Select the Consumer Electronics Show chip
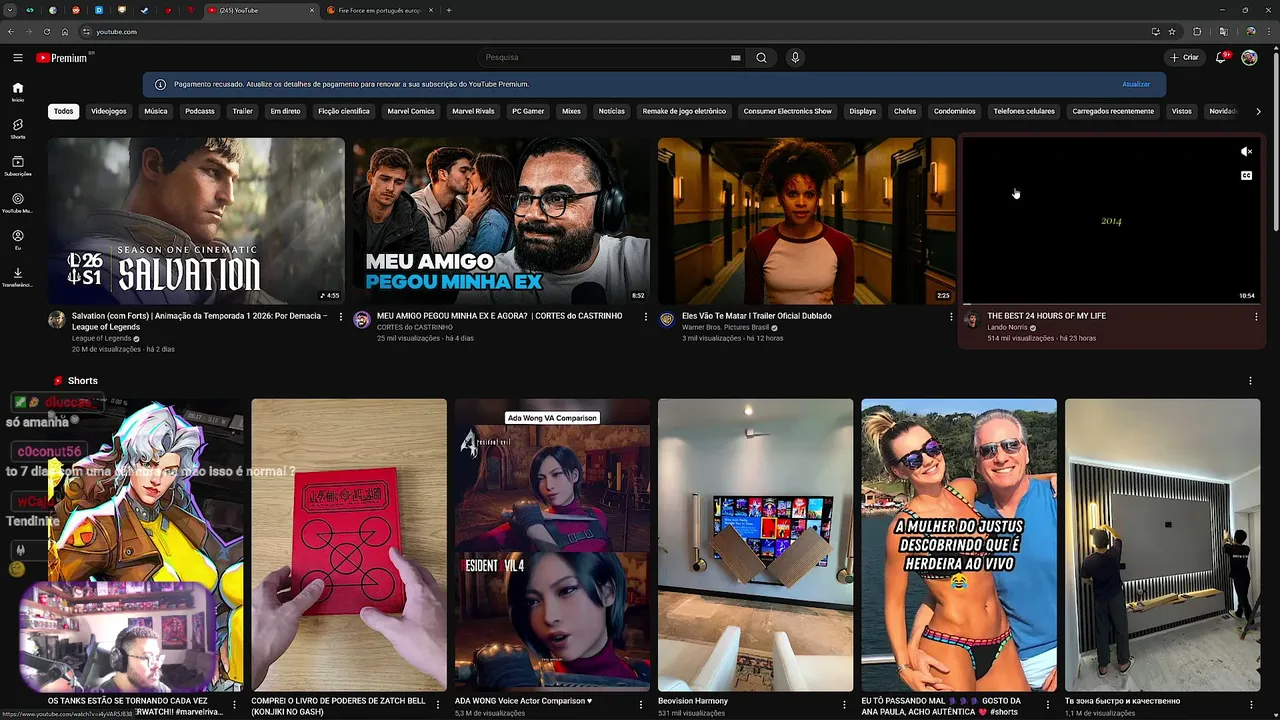 tap(788, 111)
